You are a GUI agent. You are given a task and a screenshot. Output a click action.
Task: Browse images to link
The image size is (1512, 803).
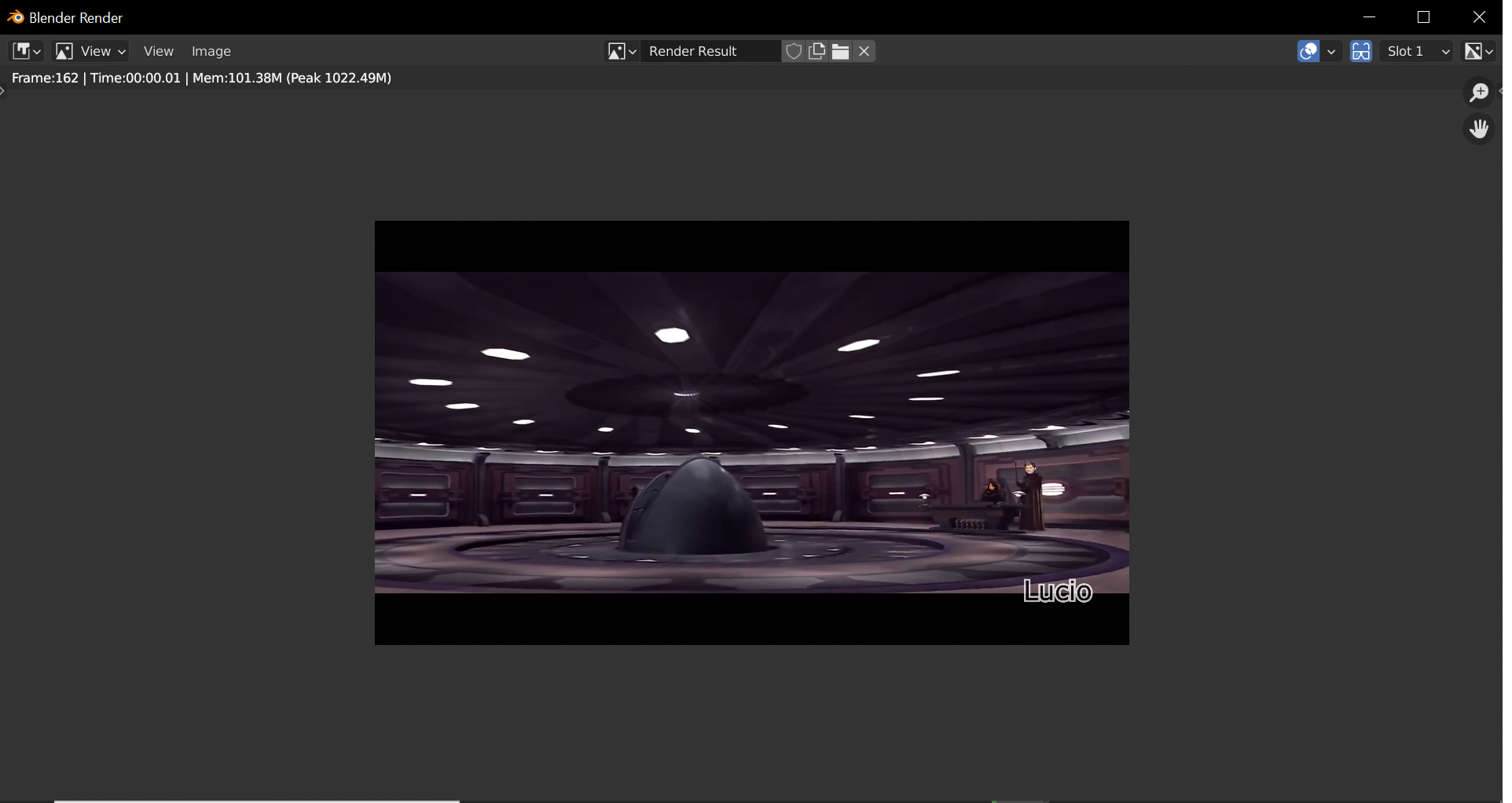(622, 51)
